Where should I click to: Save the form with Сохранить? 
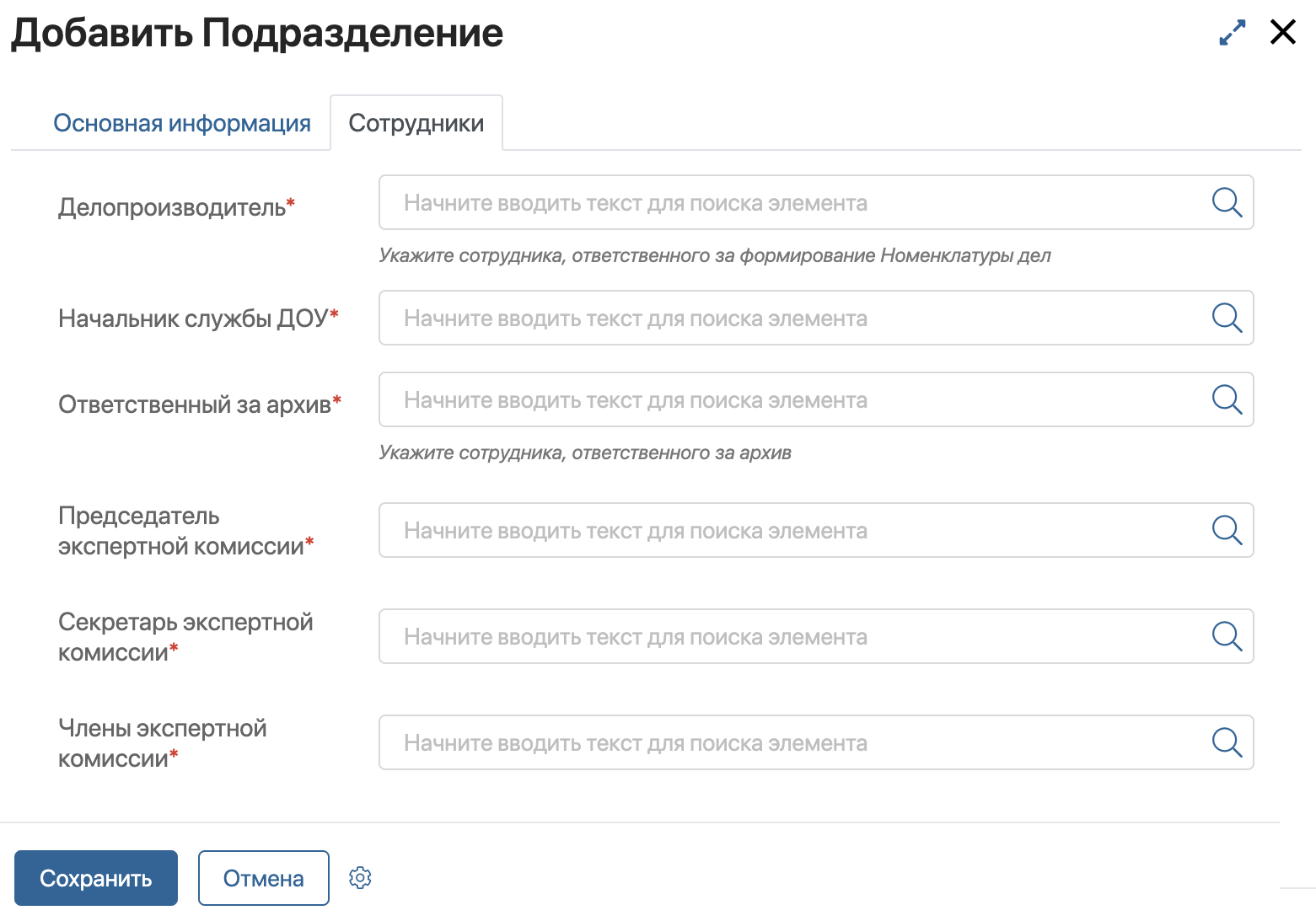click(96, 878)
